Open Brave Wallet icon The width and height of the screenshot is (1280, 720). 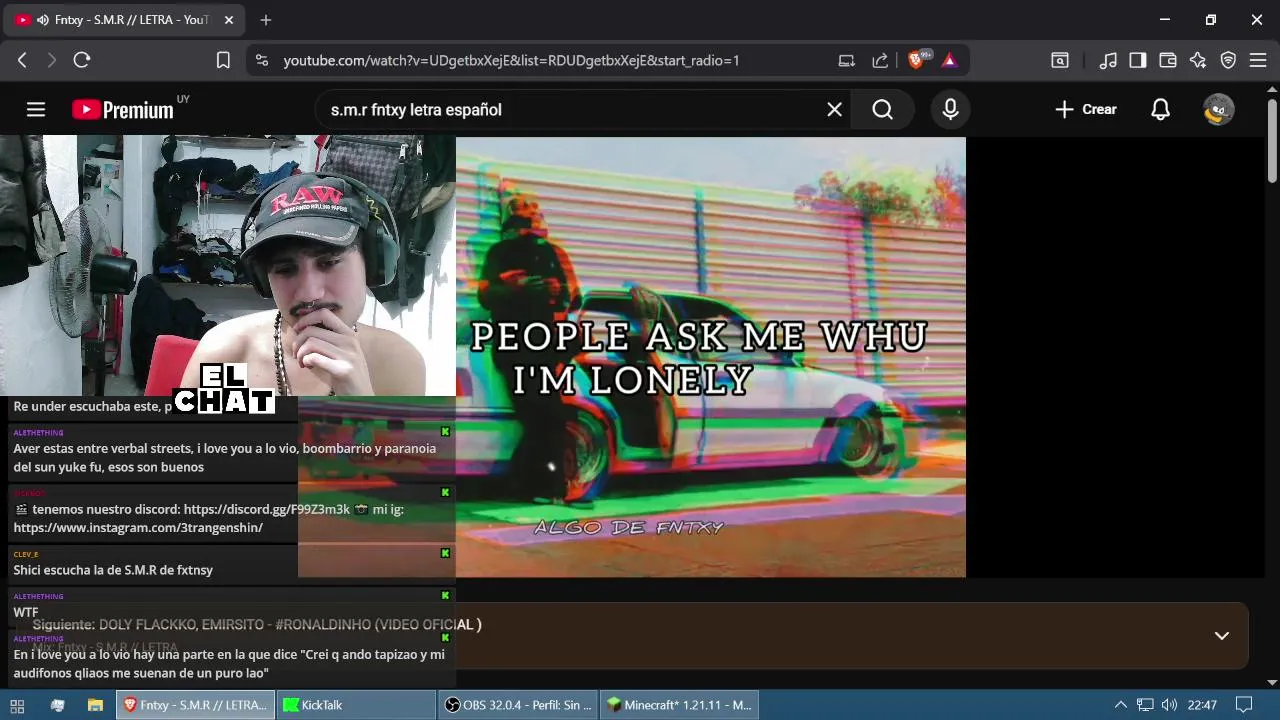click(x=1167, y=60)
